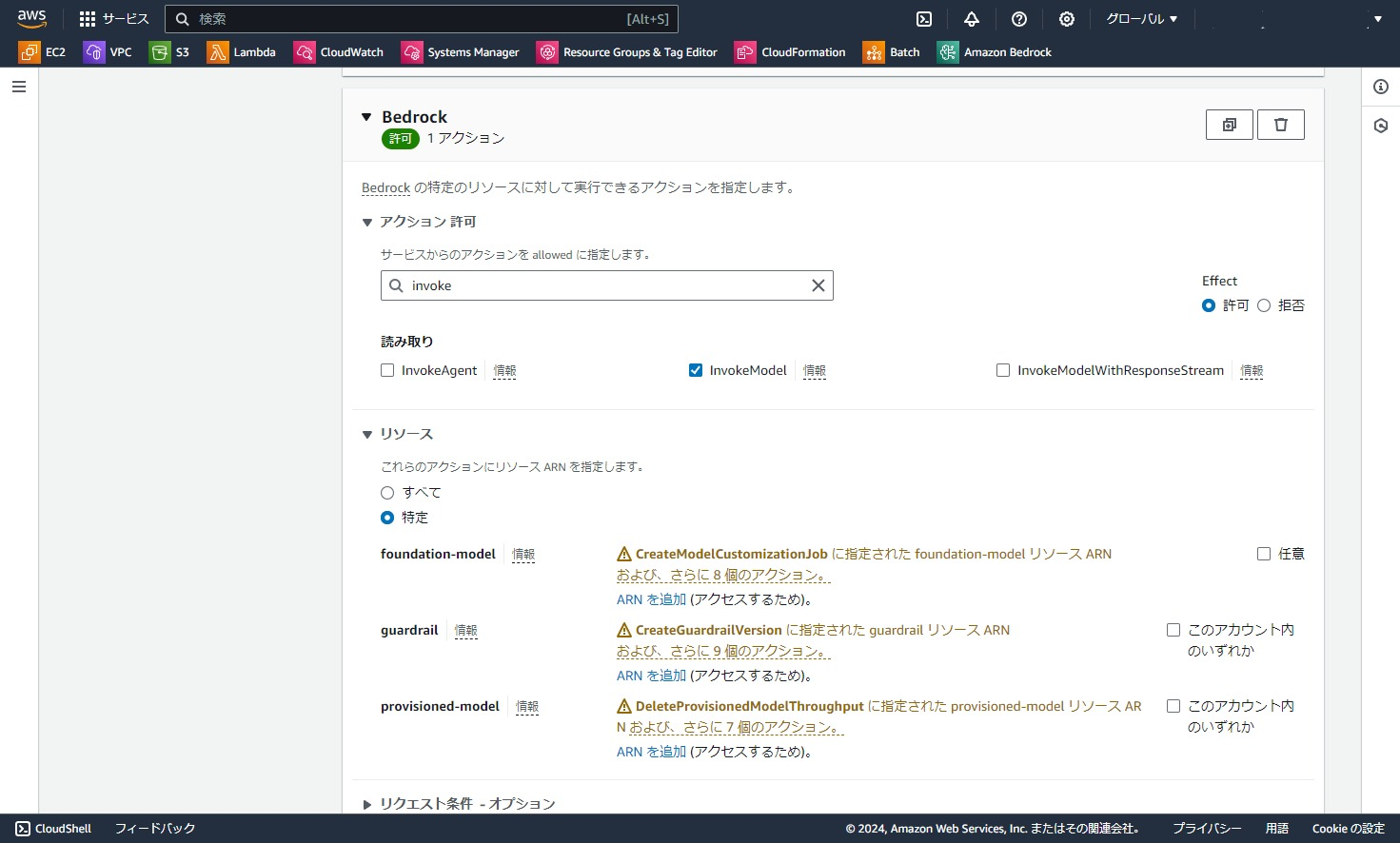The image size is (1400, 843).
Task: Clear the invoke search with X icon
Action: (818, 285)
